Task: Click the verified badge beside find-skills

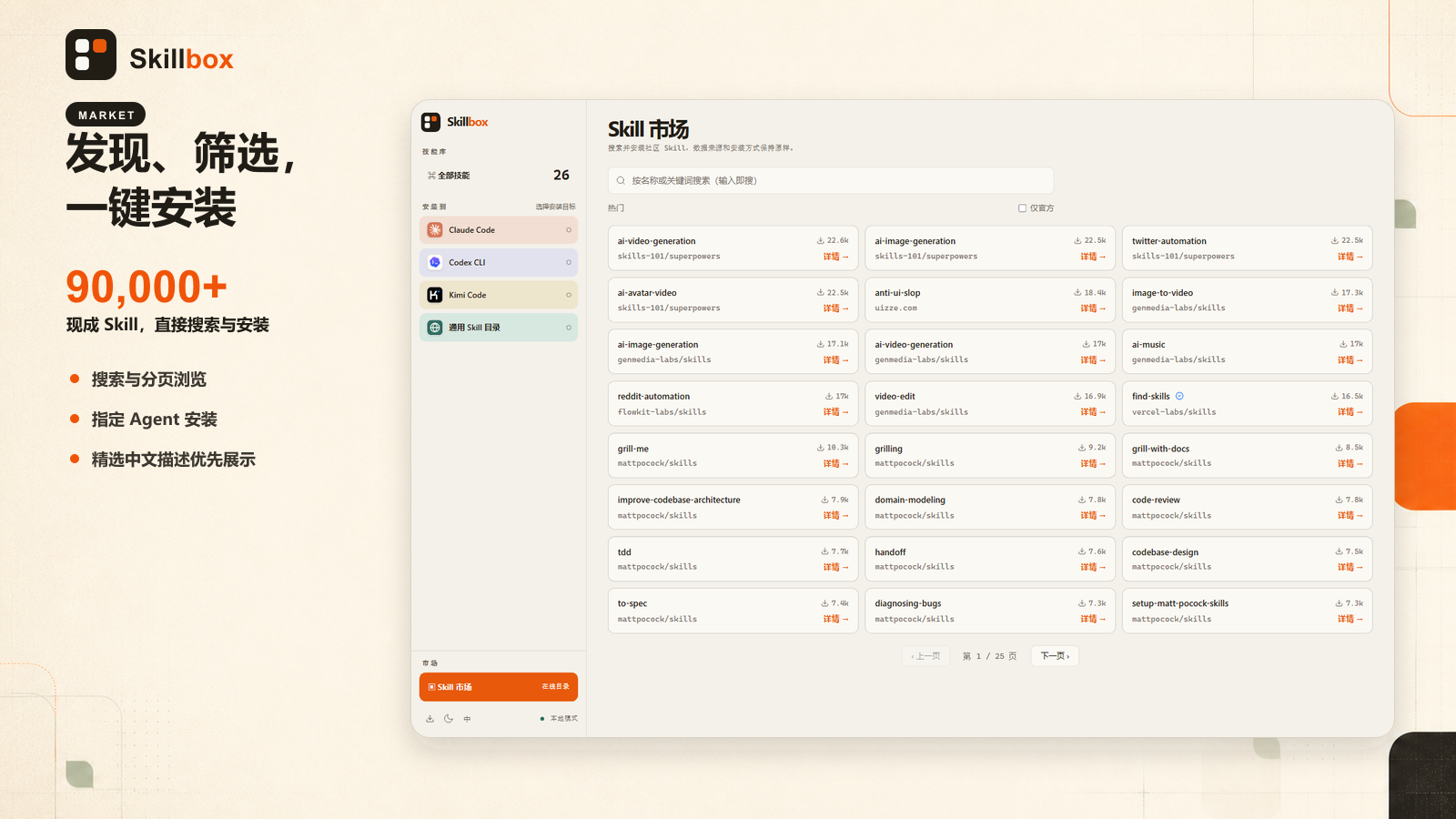Action: coord(1179,396)
